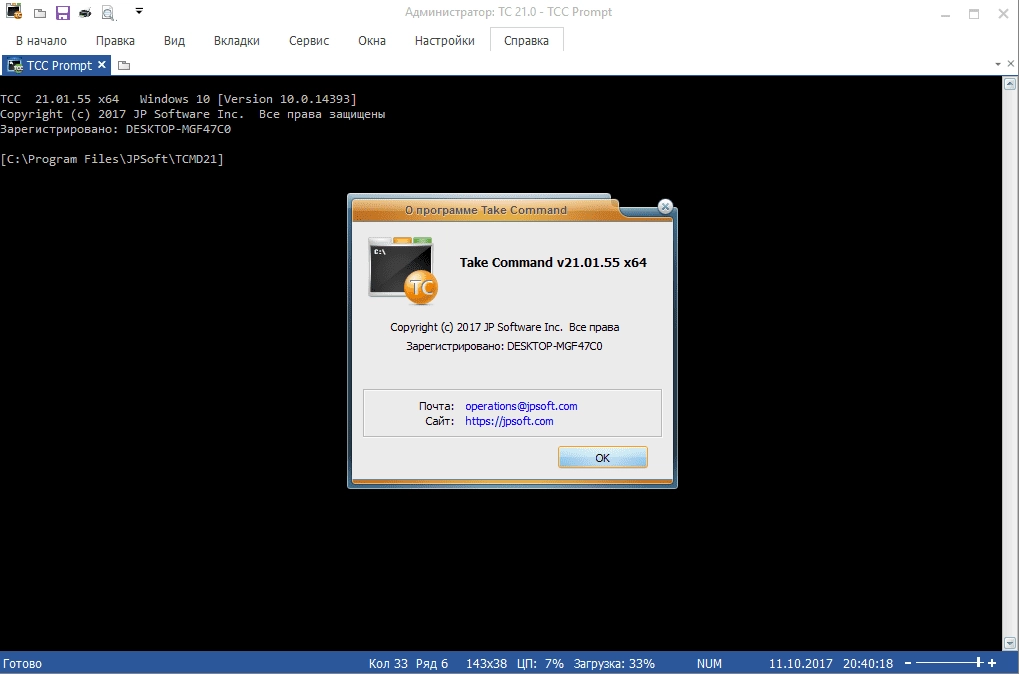Click the 143x38 window size indicator
The image size is (1019, 674).
486,664
